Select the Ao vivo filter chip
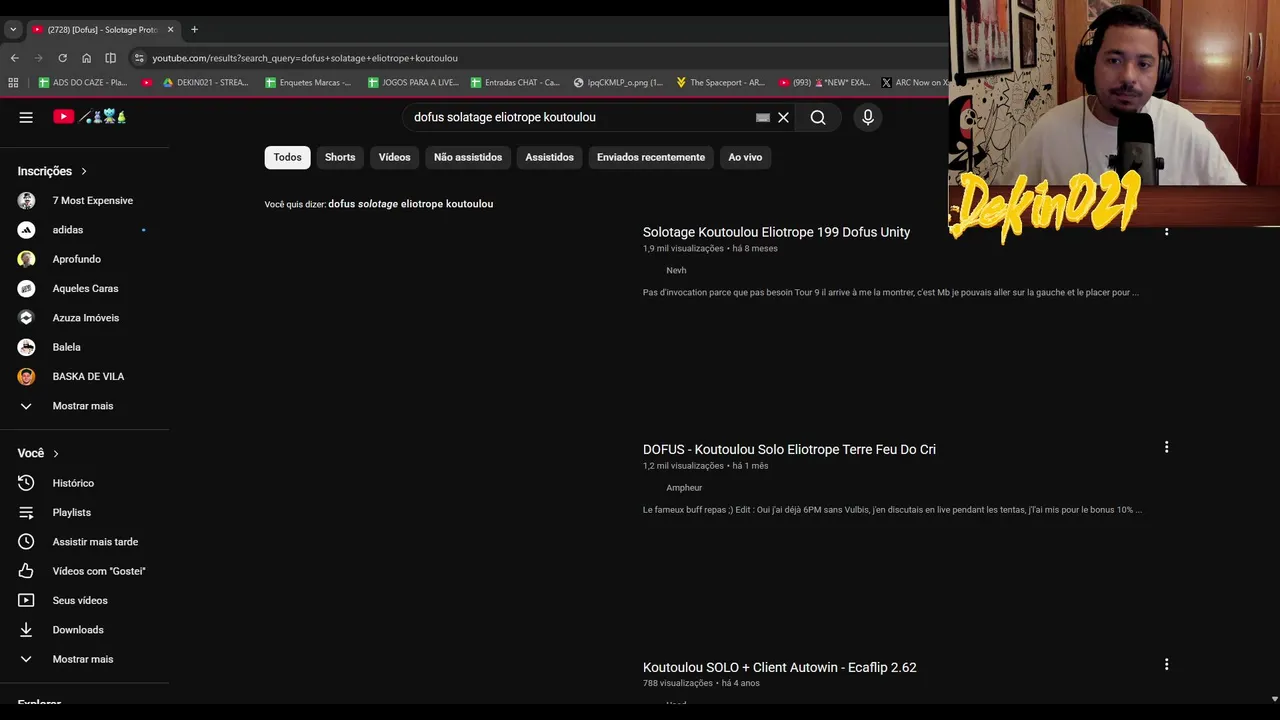Viewport: 1280px width, 720px height. (745, 157)
